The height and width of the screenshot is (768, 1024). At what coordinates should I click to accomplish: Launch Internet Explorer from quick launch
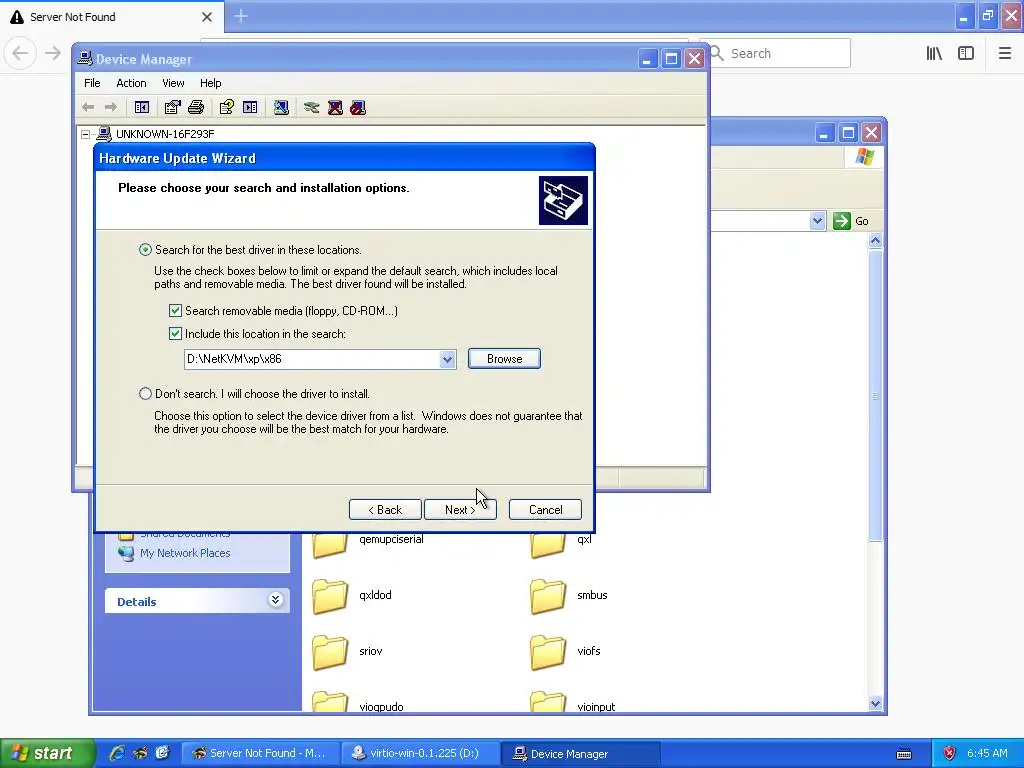click(117, 753)
